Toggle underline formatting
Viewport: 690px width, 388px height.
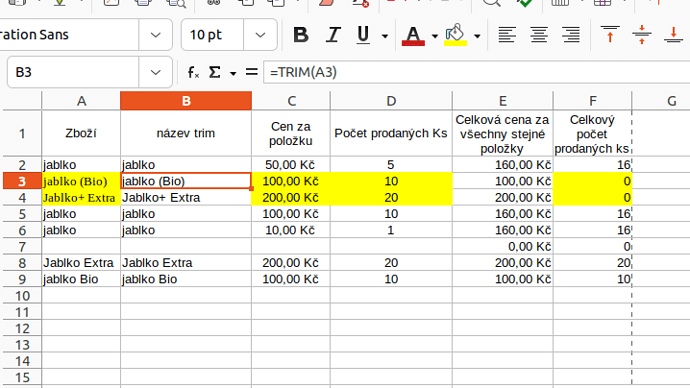pos(363,35)
